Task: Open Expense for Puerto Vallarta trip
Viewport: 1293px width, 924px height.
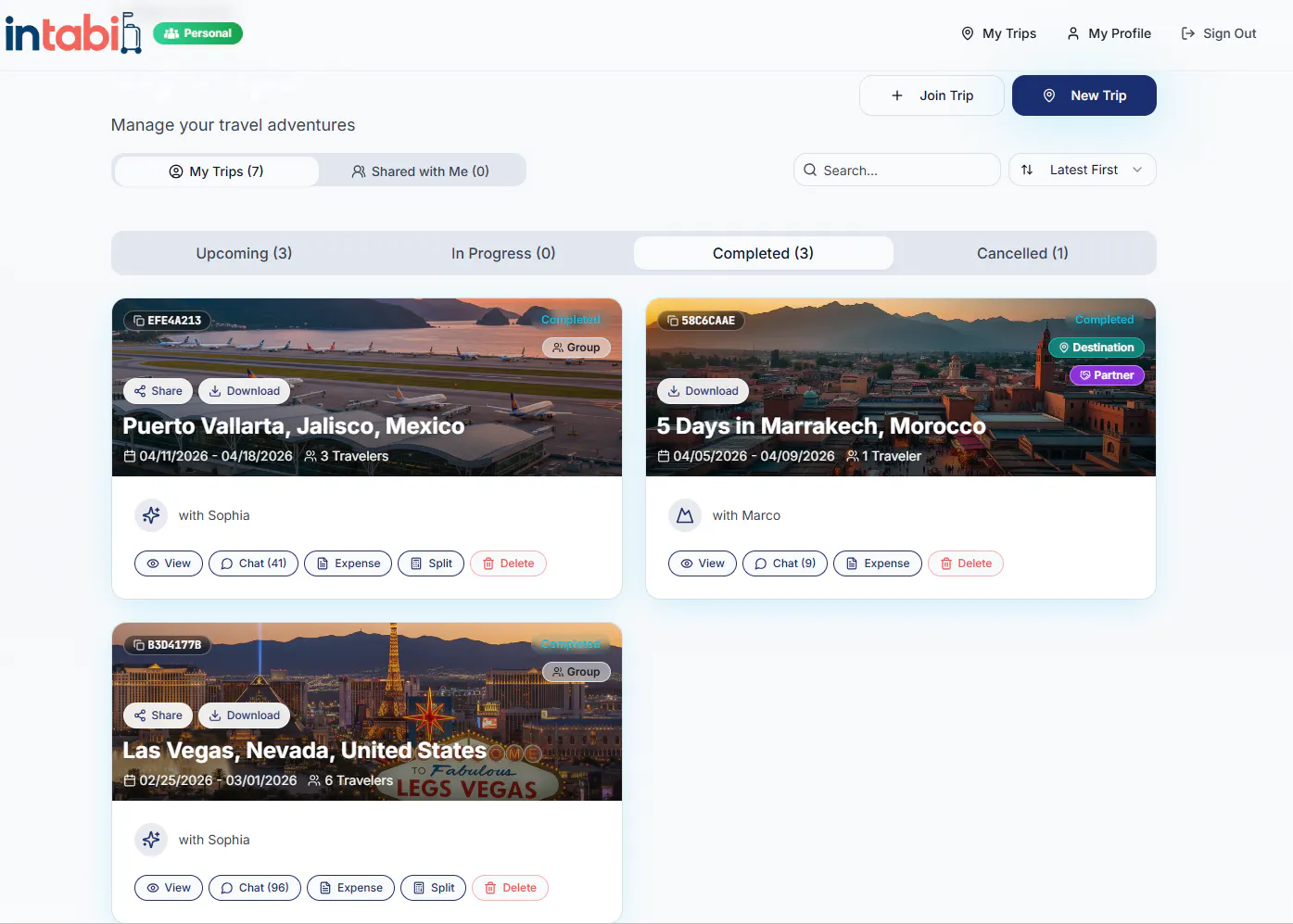Action: coord(349,563)
